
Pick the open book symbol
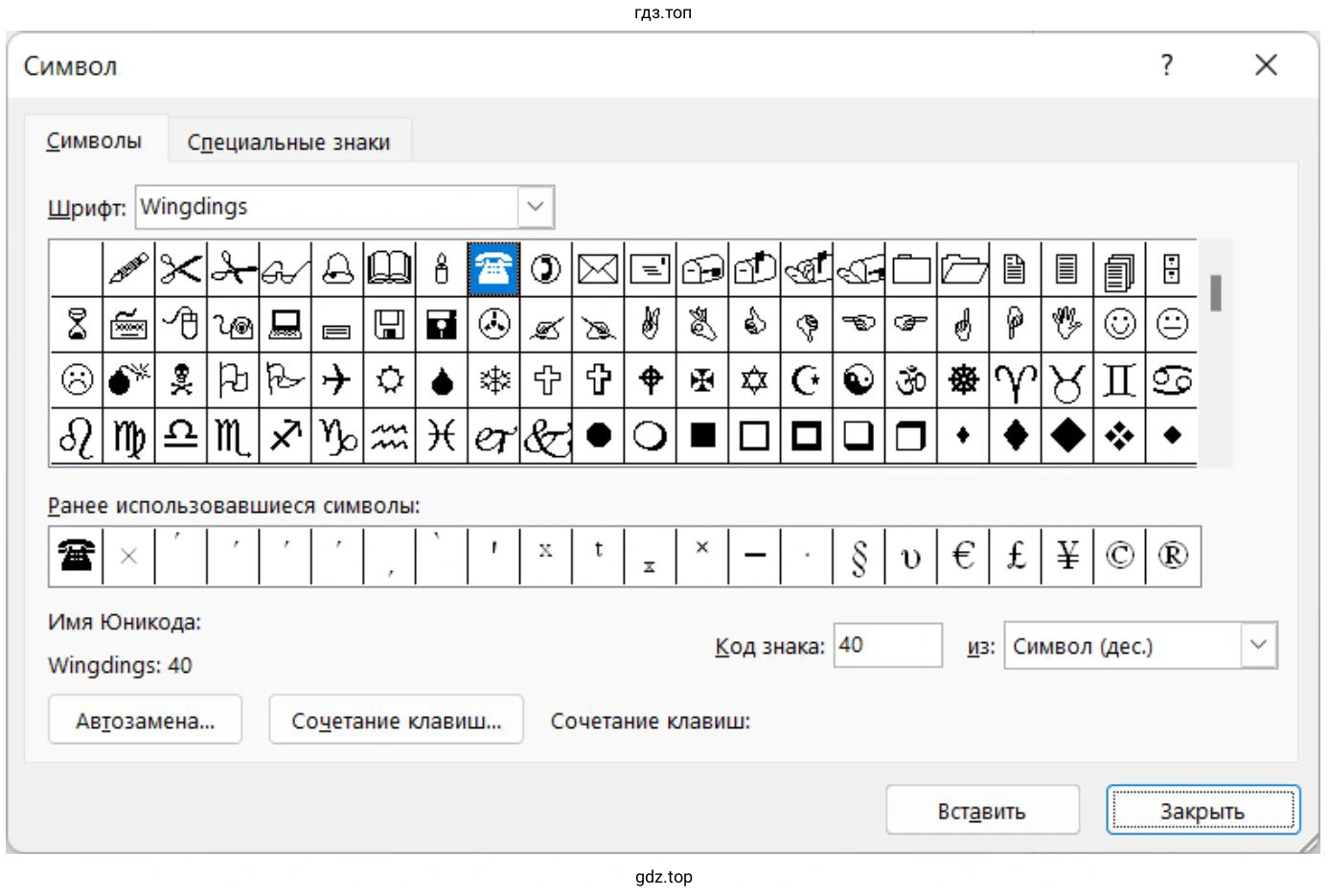[389, 269]
